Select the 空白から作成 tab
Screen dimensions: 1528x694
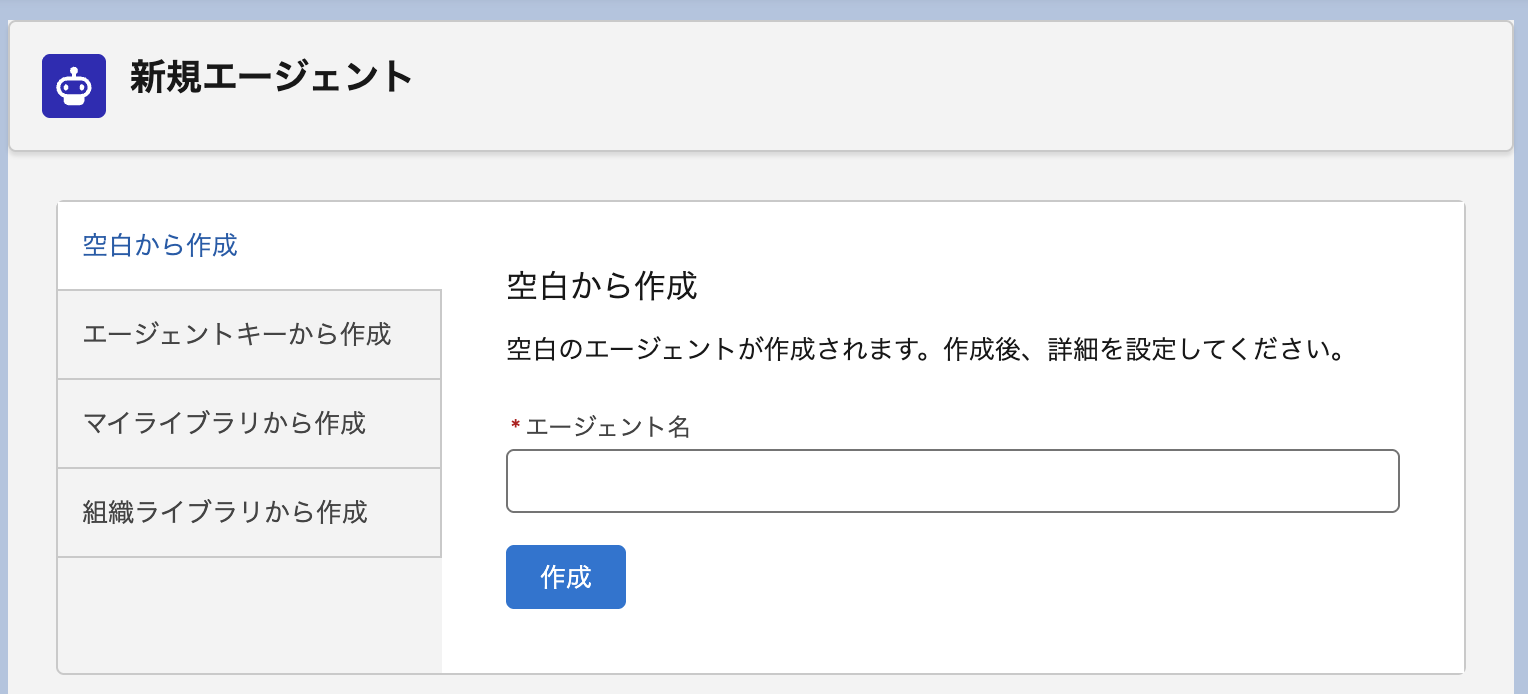click(x=160, y=245)
